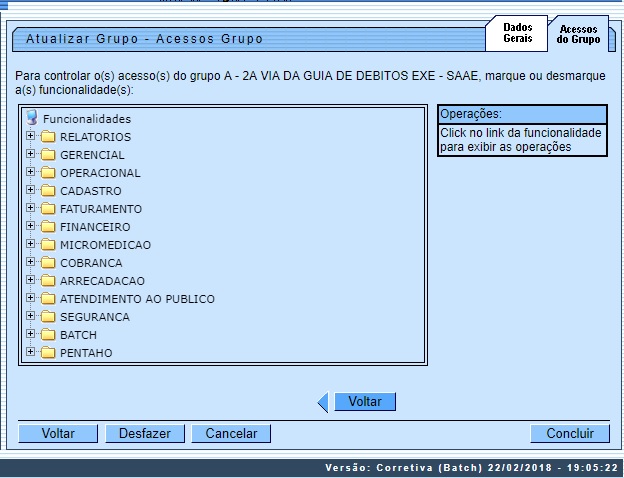
Task: Expand the MICROMEDICAO tree node
Action: click(x=30, y=243)
